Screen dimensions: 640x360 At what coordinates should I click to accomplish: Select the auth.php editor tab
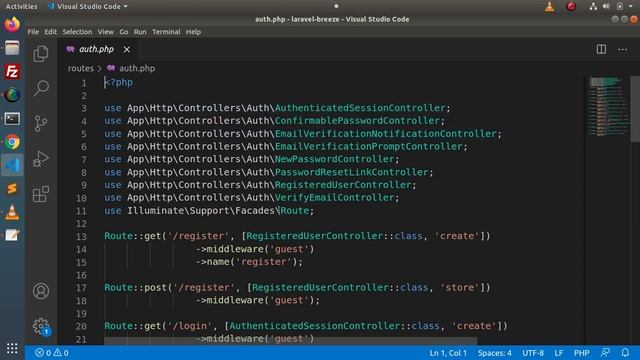pyautogui.click(x=97, y=49)
